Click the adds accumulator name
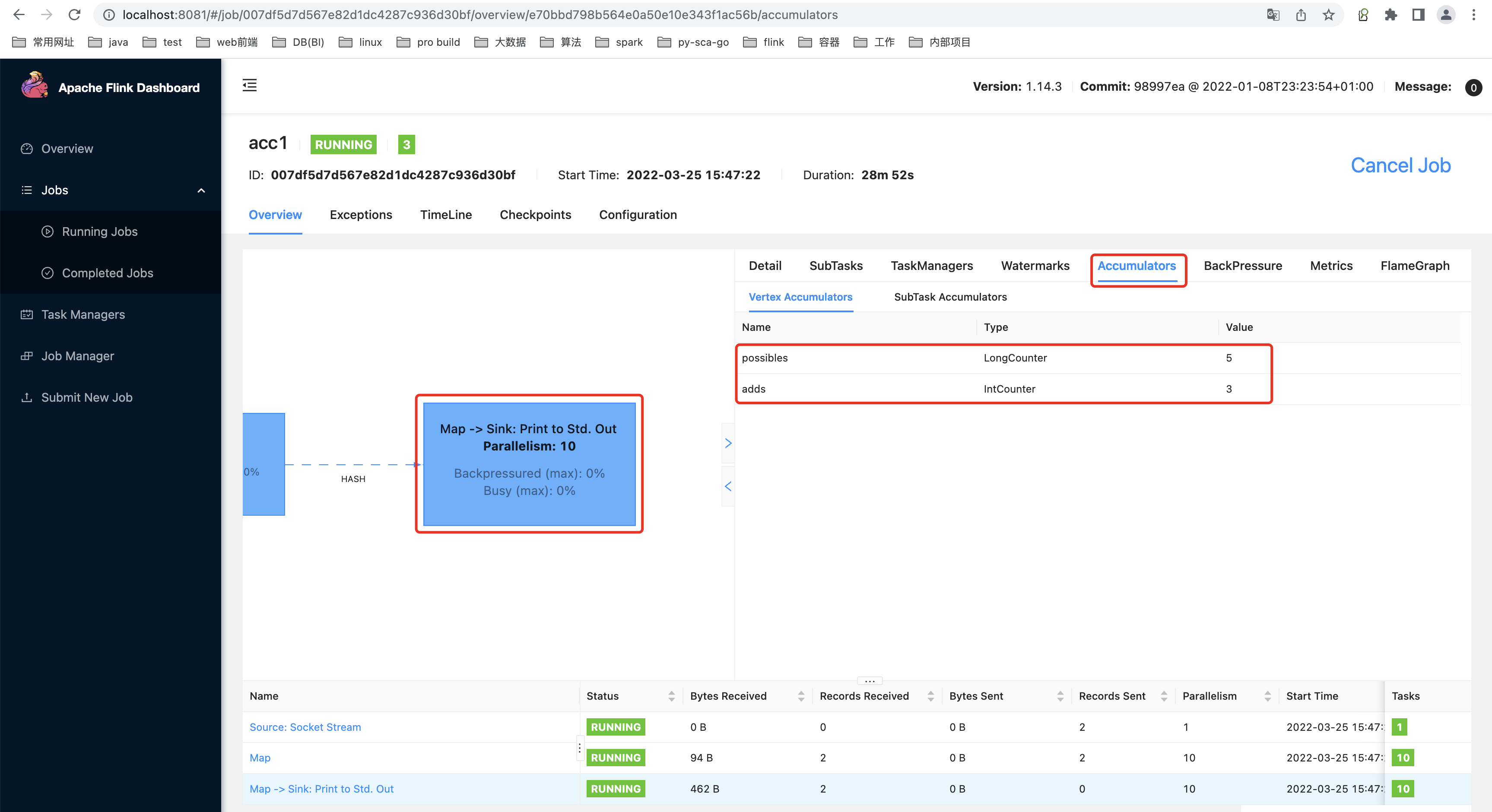 point(753,389)
